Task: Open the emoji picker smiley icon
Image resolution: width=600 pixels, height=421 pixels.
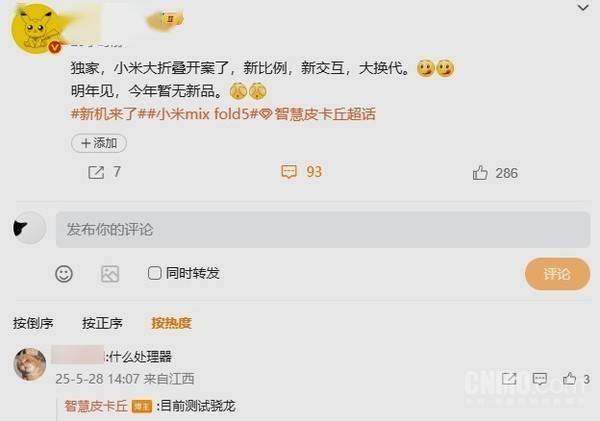Action: (64, 274)
